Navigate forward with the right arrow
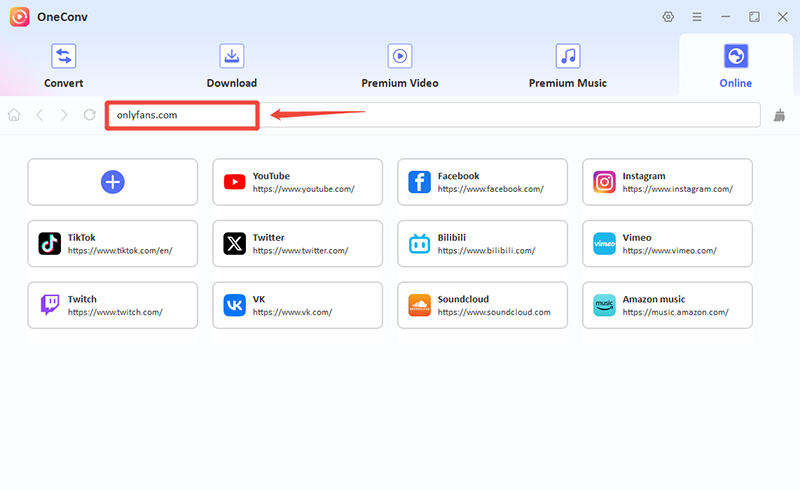Viewport: 800px width, 490px height. (64, 115)
